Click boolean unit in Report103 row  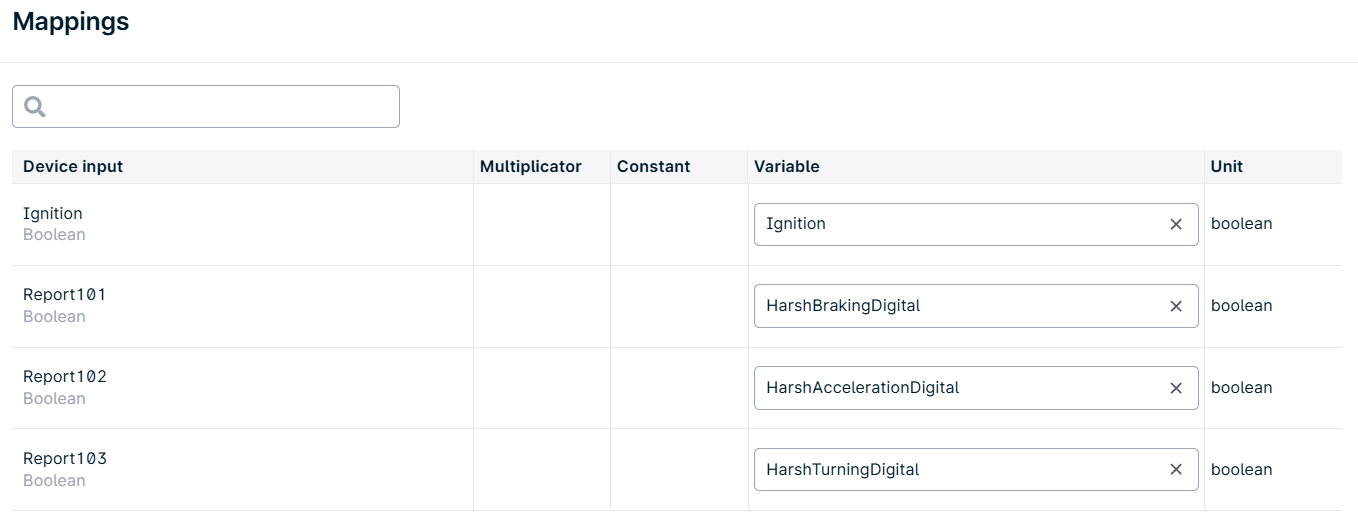1241,470
